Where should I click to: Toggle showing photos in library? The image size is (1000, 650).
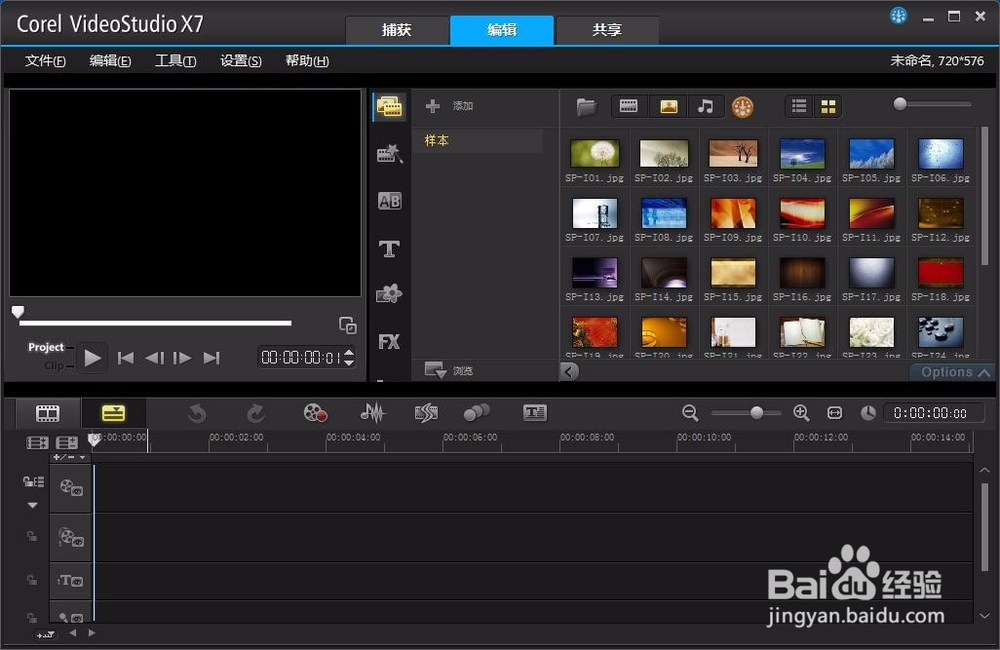[x=668, y=106]
